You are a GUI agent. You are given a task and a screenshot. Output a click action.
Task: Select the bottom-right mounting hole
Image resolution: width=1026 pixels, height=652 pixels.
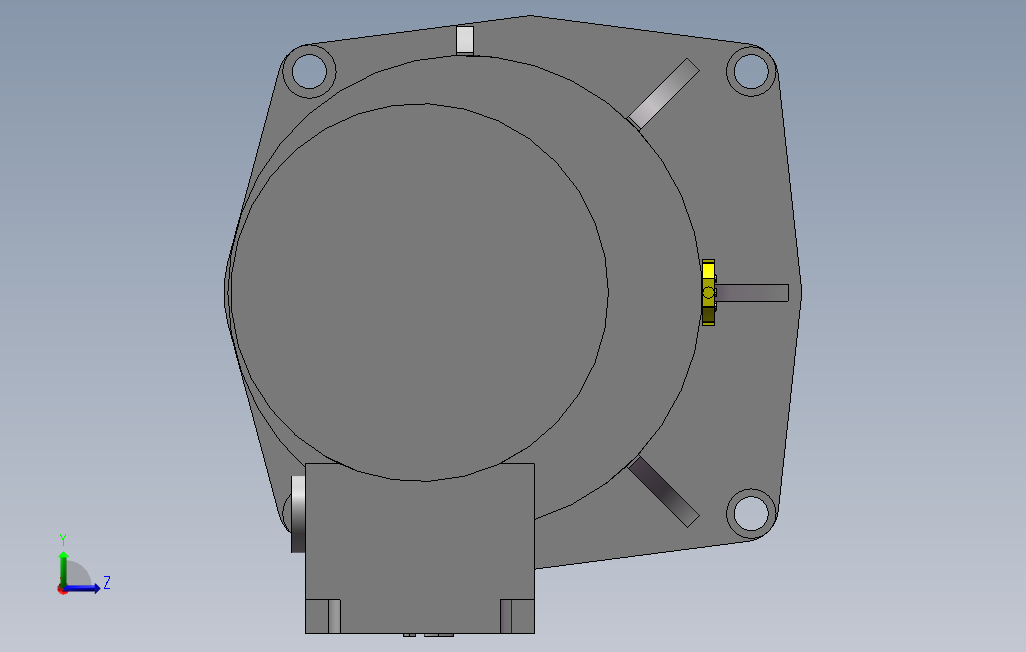(x=751, y=513)
